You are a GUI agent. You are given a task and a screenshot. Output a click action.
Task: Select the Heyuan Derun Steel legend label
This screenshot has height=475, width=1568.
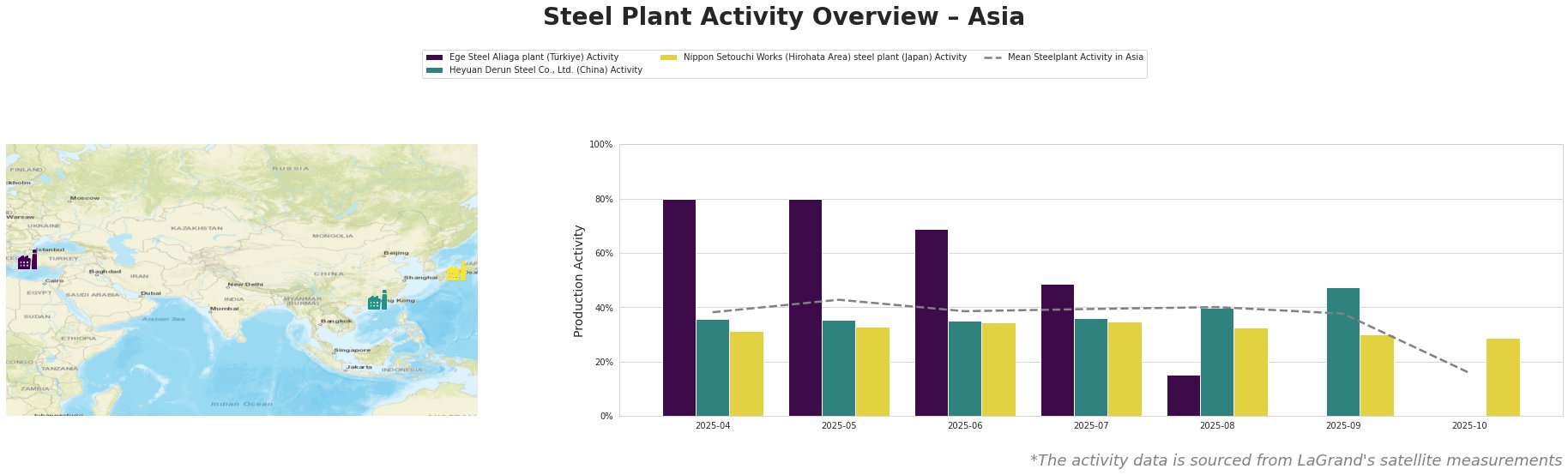(x=546, y=70)
